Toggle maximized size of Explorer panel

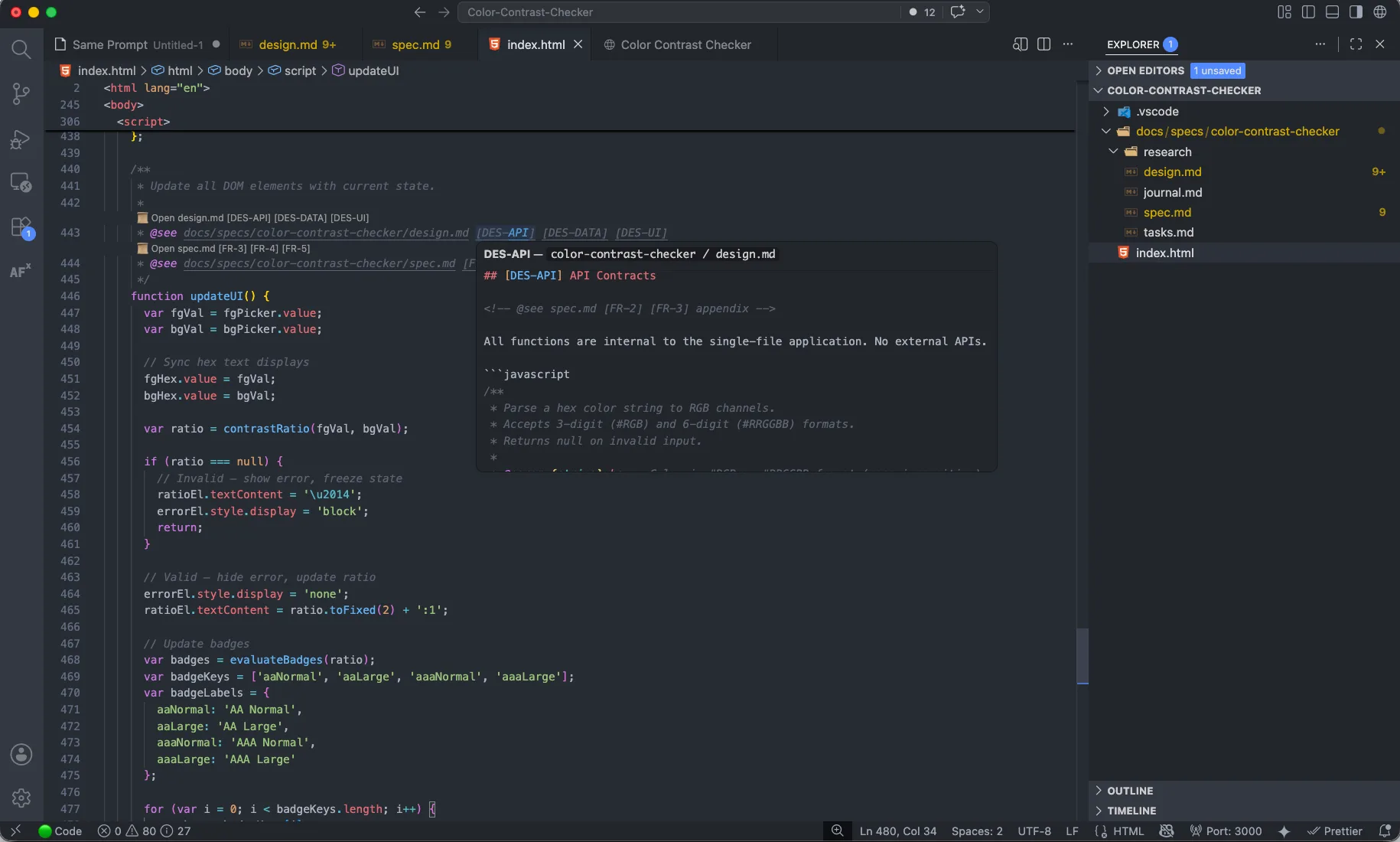pos(1356,44)
